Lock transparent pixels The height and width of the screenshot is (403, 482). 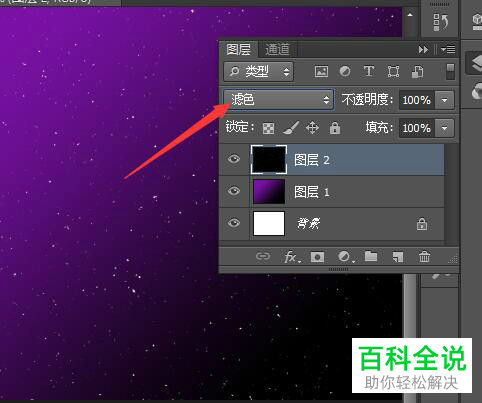pyautogui.click(x=269, y=128)
